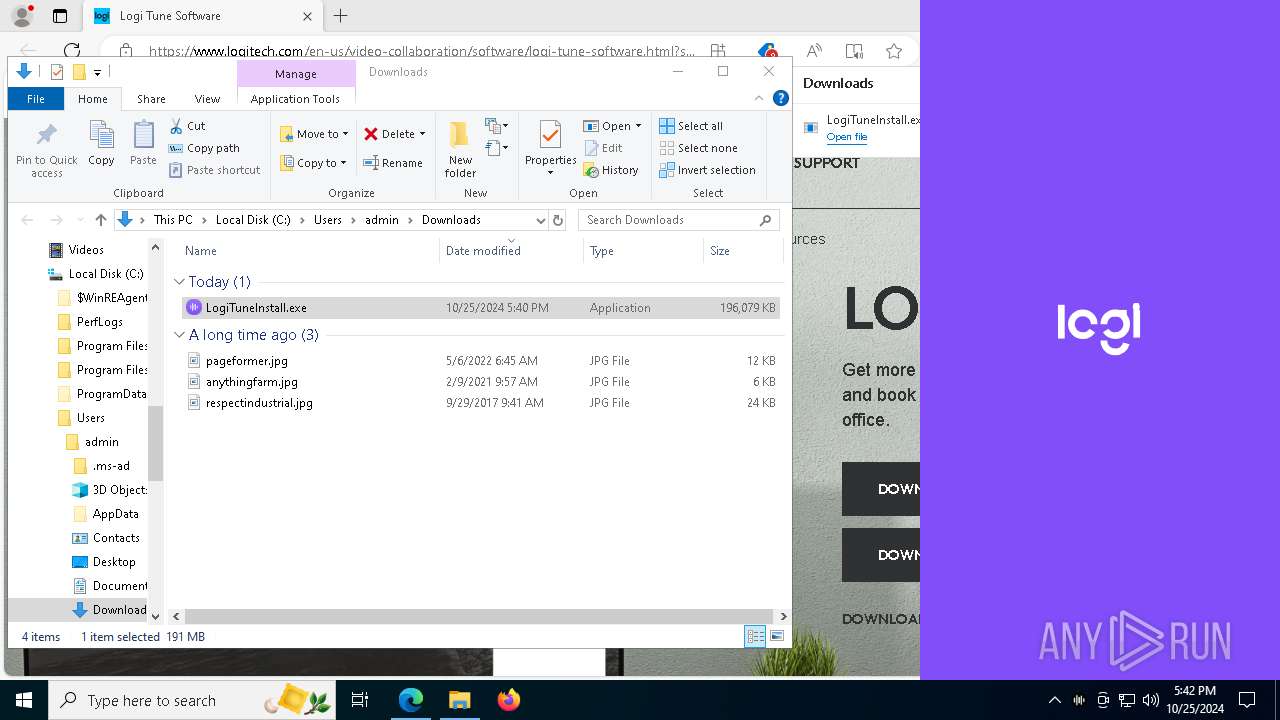Open Windows Start menu
Viewport: 1280px width, 720px height.
pyautogui.click(x=24, y=700)
